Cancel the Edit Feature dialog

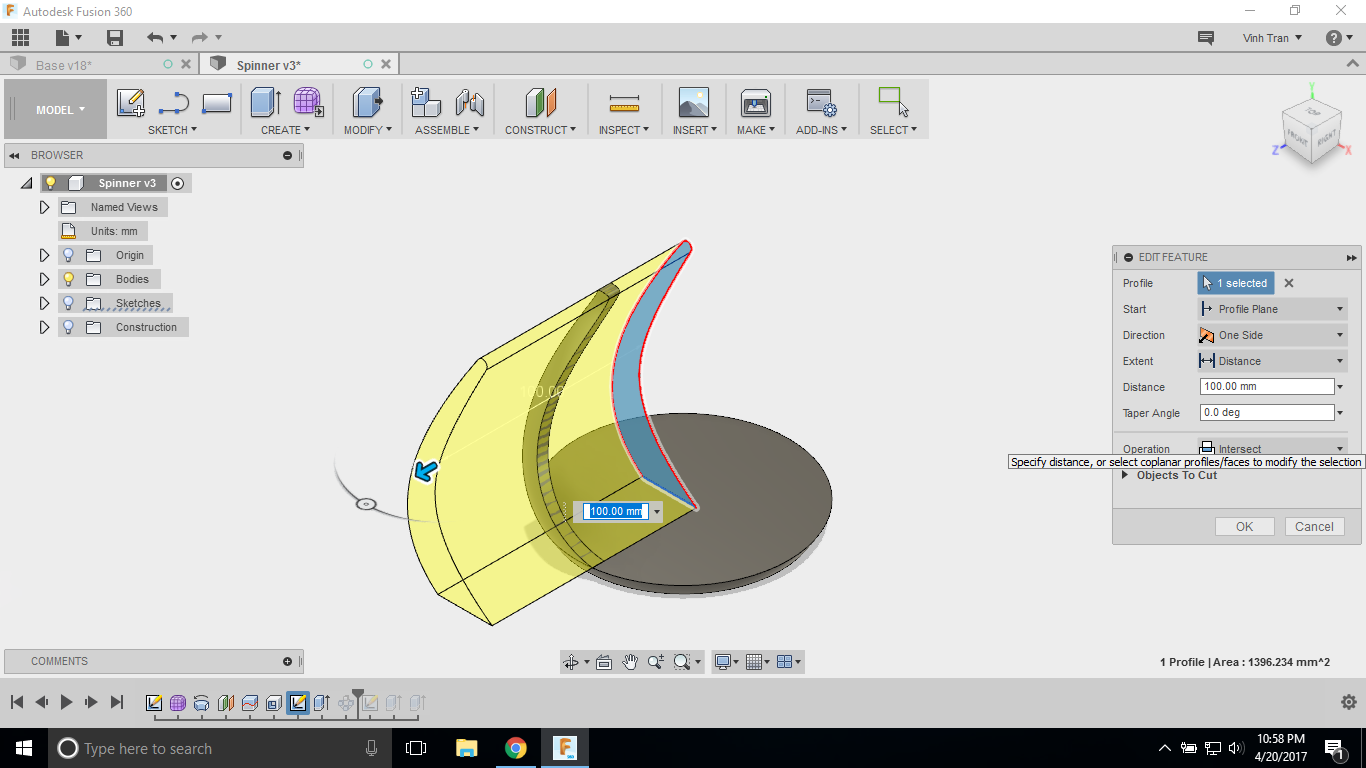(1314, 527)
